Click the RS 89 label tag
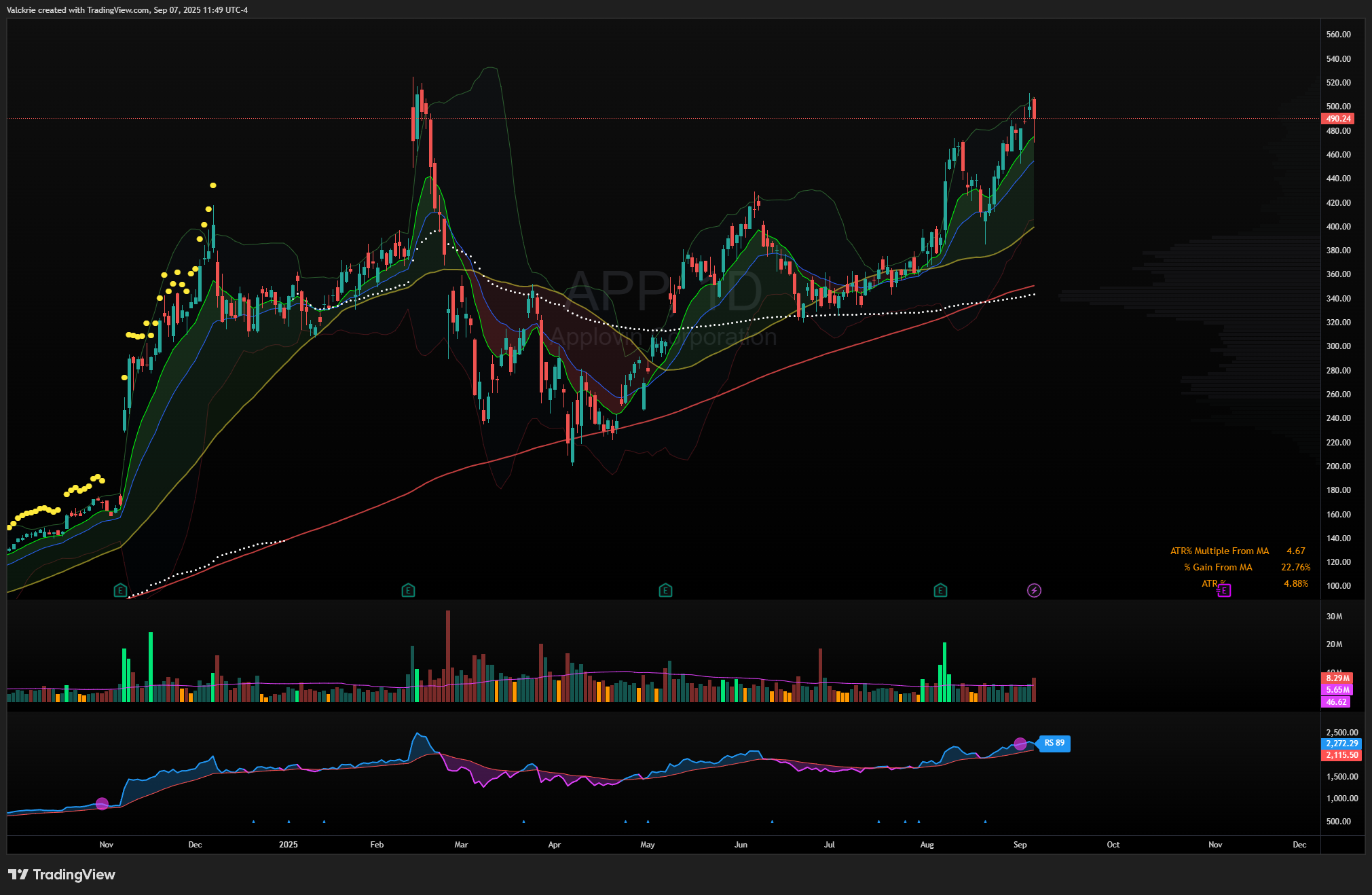This screenshot has width=1372, height=895. [1054, 743]
